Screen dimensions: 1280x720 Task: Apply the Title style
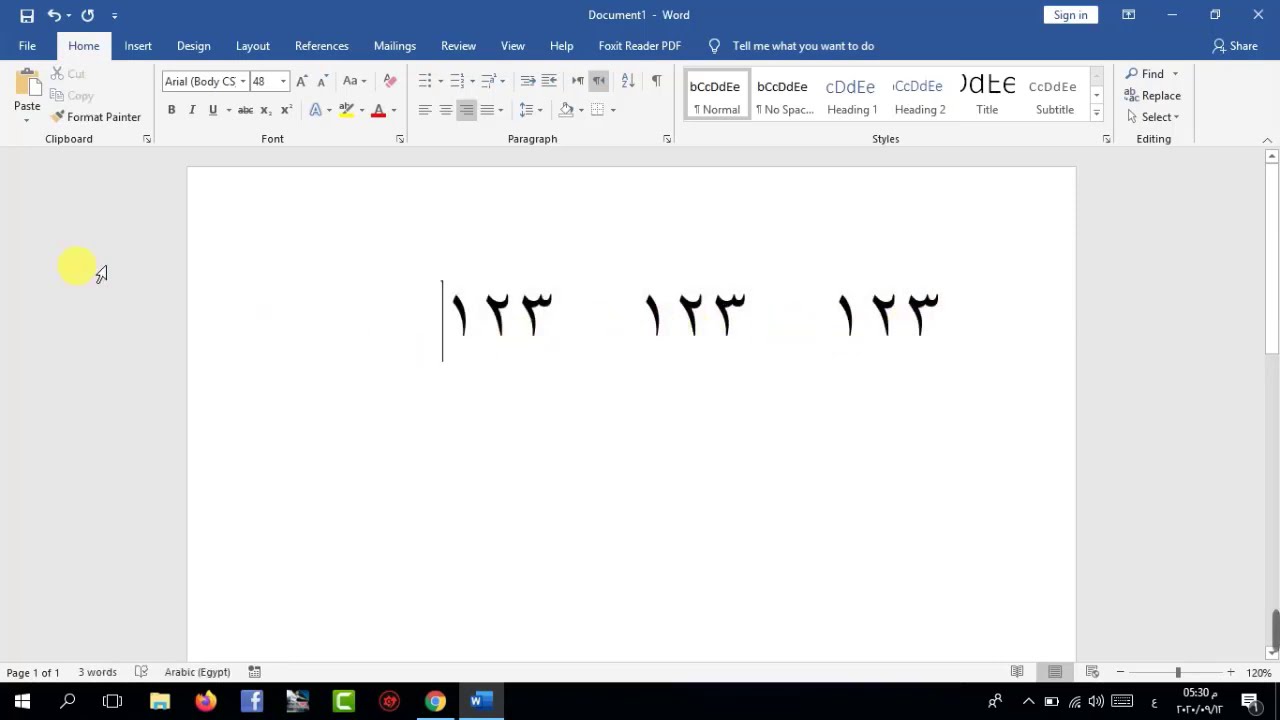click(x=987, y=96)
